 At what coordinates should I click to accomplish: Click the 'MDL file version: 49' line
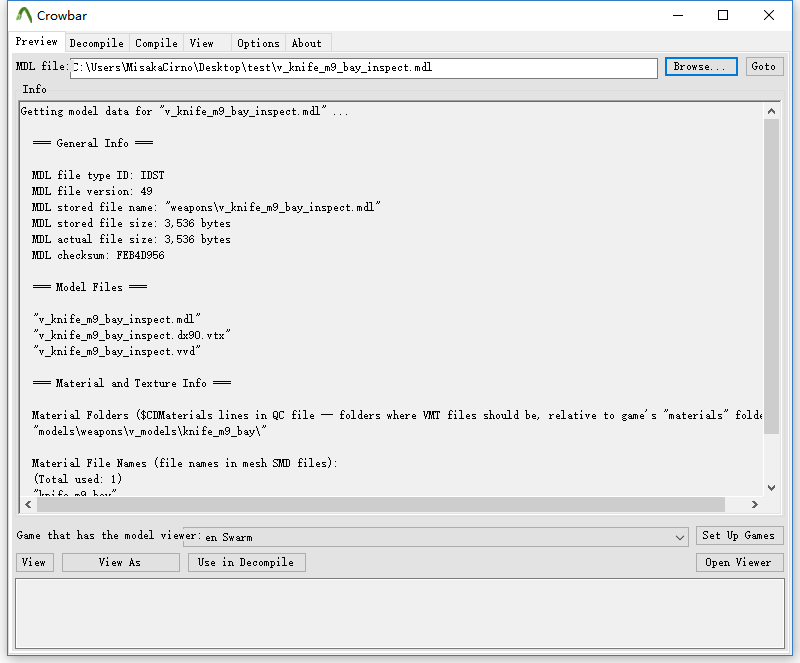pyautogui.click(x=92, y=191)
